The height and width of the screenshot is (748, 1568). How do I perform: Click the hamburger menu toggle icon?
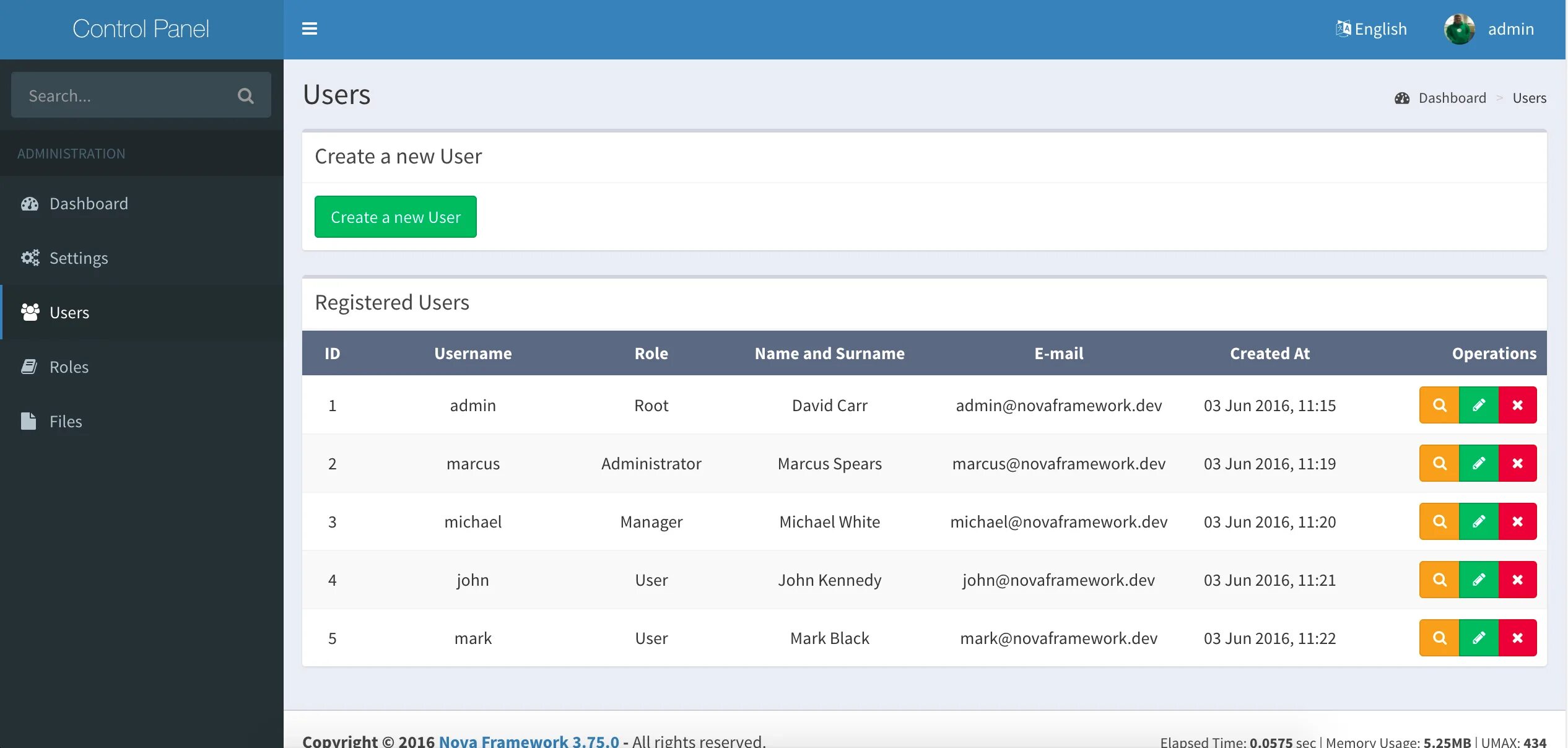click(x=310, y=29)
